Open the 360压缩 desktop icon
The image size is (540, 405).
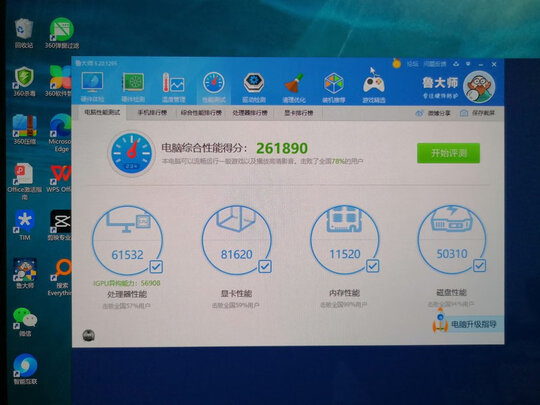pyautogui.click(x=24, y=126)
